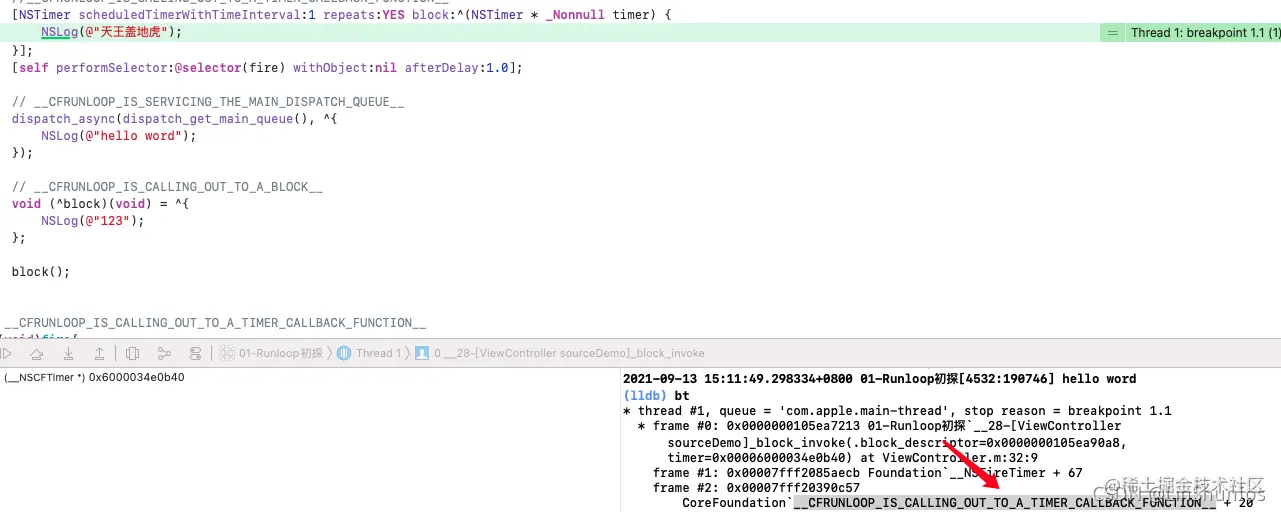Click the frame #2 address console line
Image resolution: width=1281 pixels, height=512 pixels.
coord(755,488)
